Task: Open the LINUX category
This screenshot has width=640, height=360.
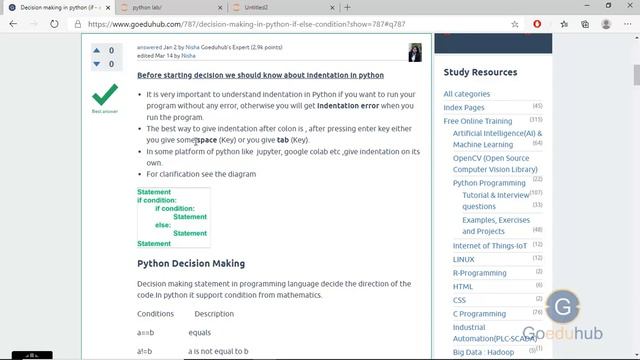Action: click(x=463, y=259)
